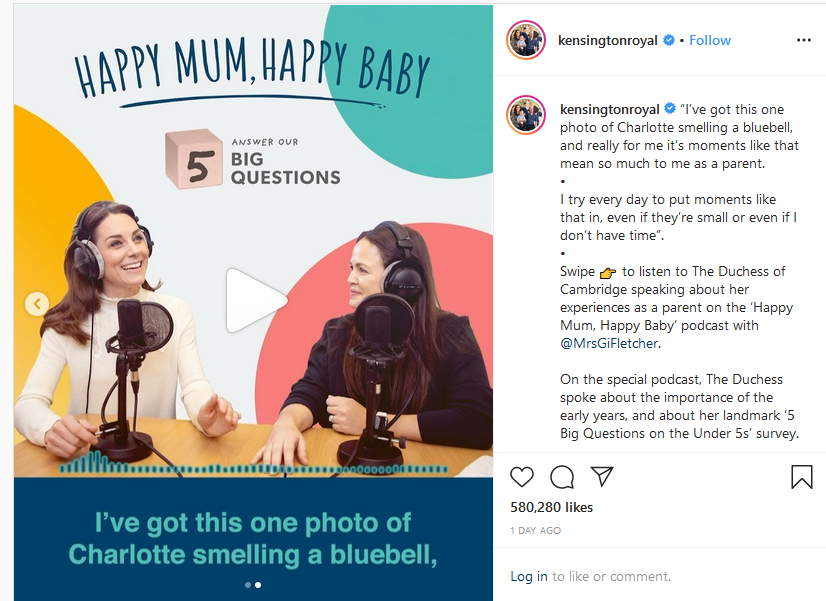
Task: View the 580,280 likes list
Action: [x=552, y=507]
